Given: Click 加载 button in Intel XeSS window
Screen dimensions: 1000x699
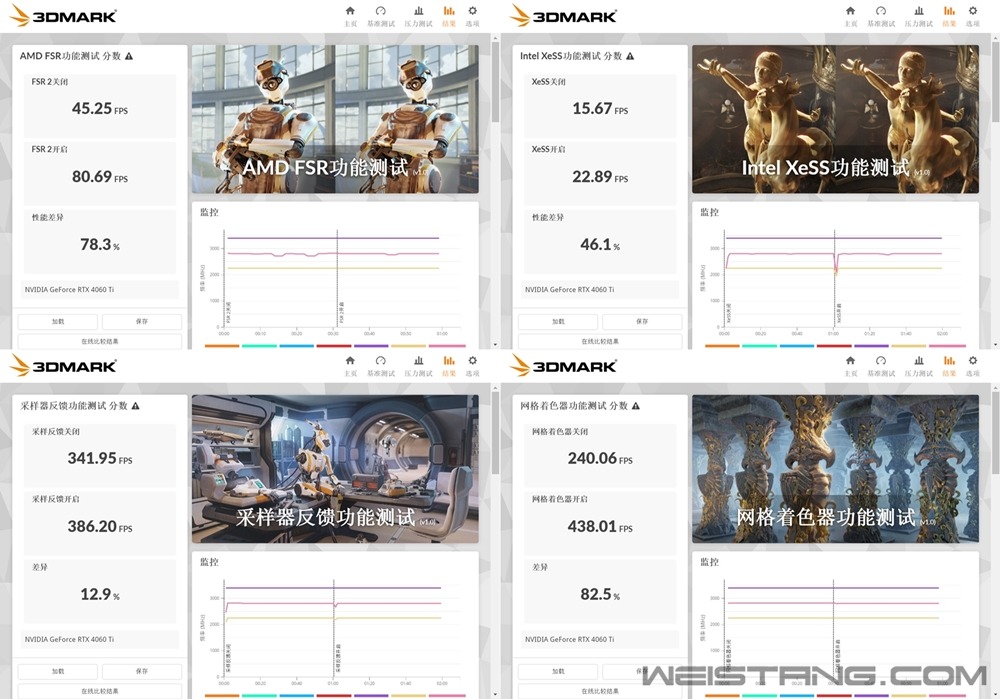Looking at the screenshot, I should [558, 321].
